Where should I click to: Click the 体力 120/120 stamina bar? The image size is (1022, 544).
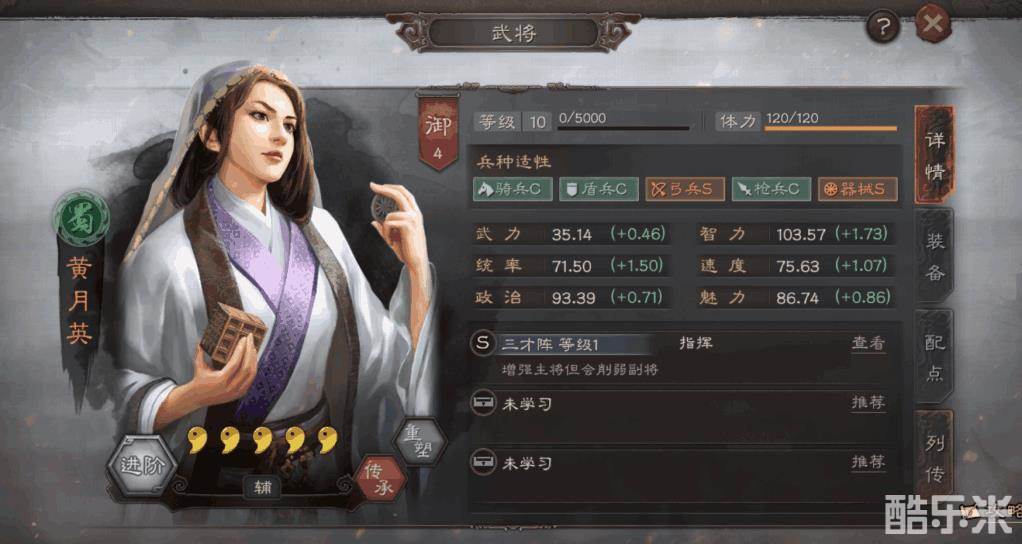(830, 122)
